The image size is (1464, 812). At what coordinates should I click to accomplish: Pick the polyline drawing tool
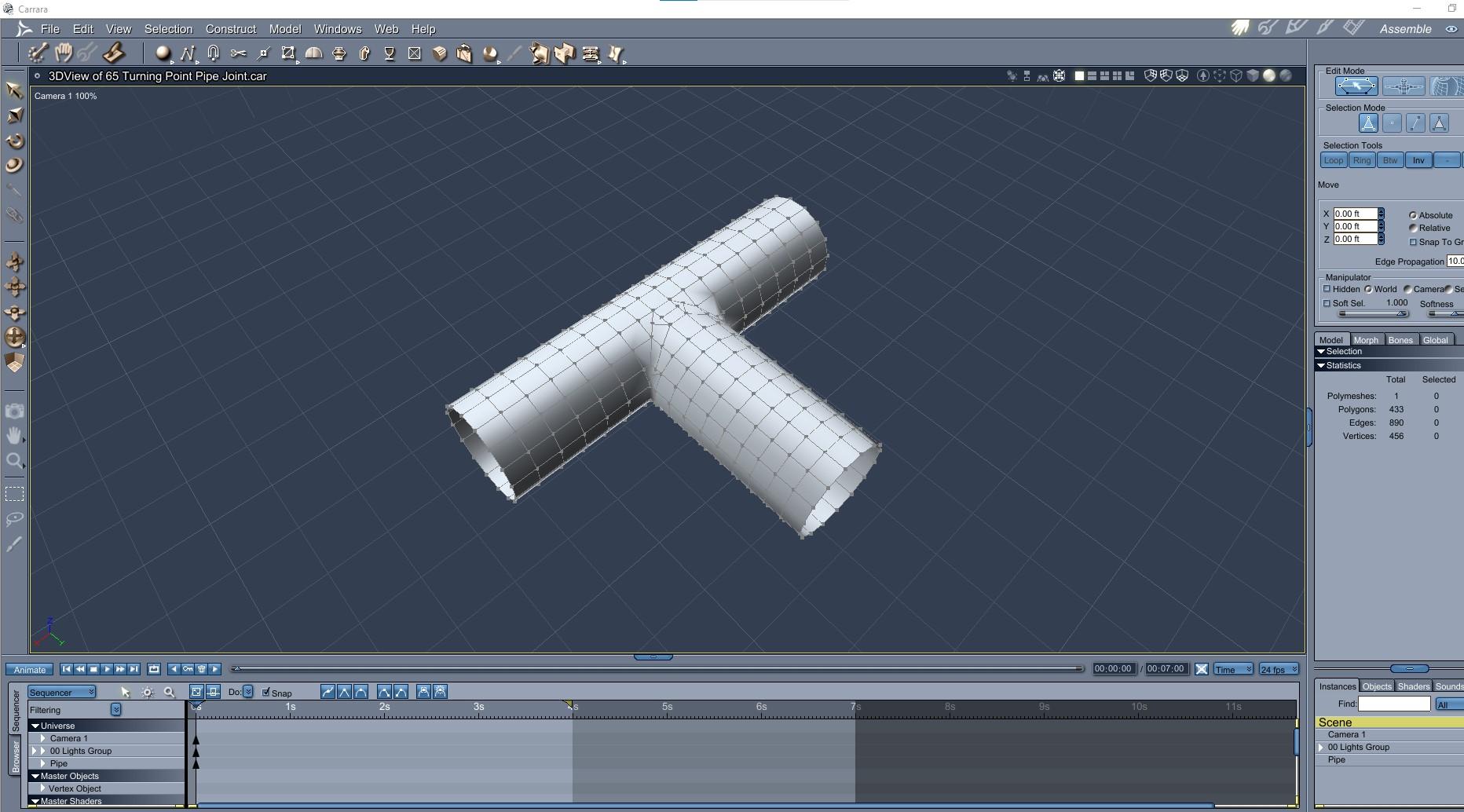click(188, 53)
